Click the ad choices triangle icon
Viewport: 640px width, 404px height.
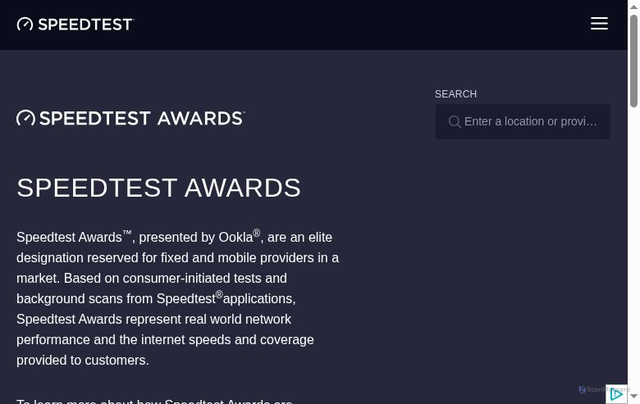(x=616, y=394)
